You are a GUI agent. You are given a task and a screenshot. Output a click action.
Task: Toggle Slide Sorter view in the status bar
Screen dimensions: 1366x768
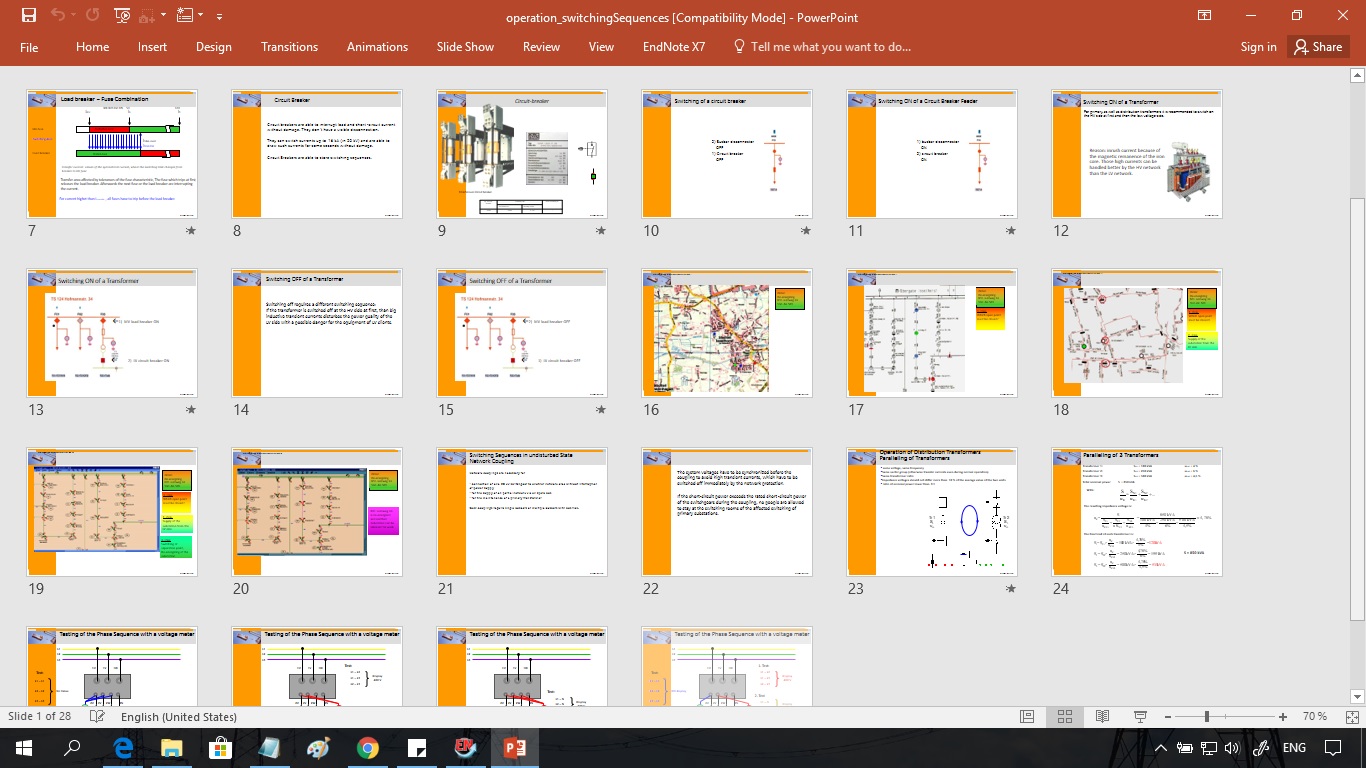click(1064, 716)
